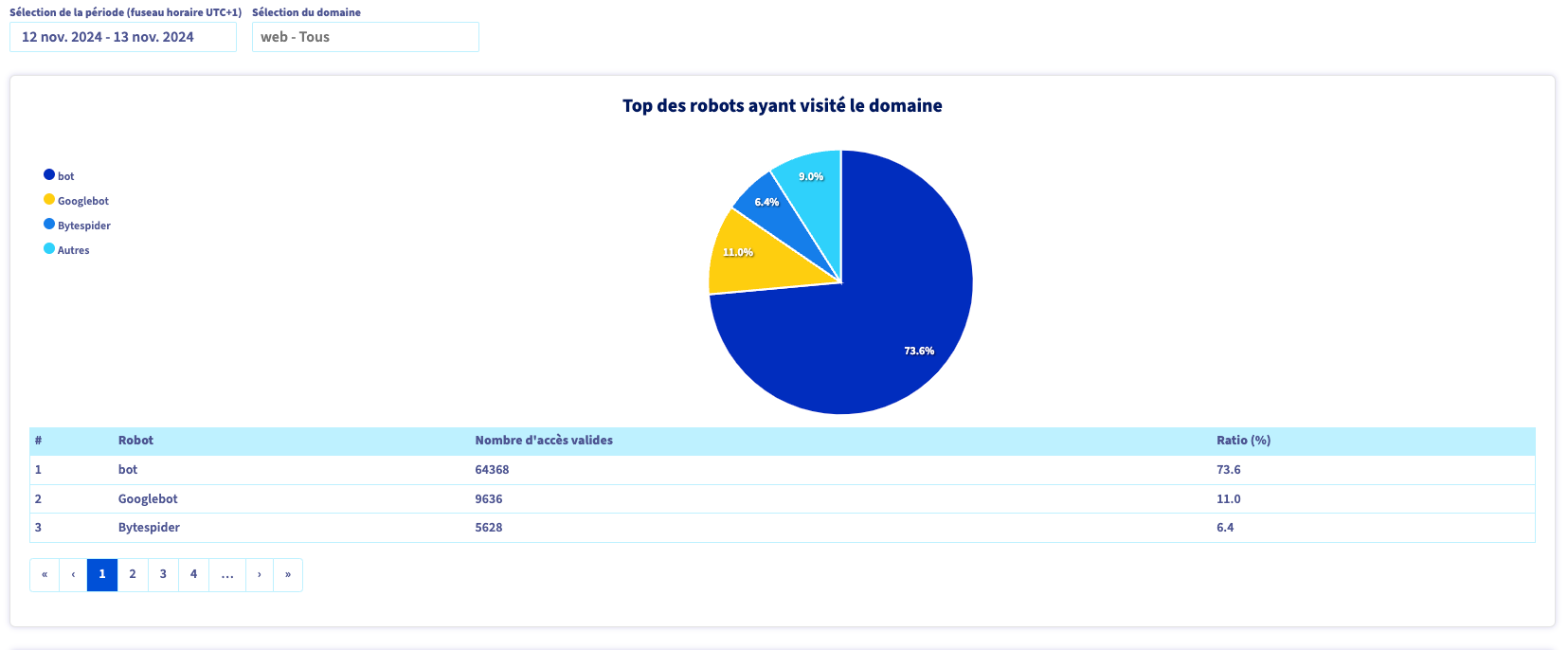Open the period selection date field

(x=123, y=37)
